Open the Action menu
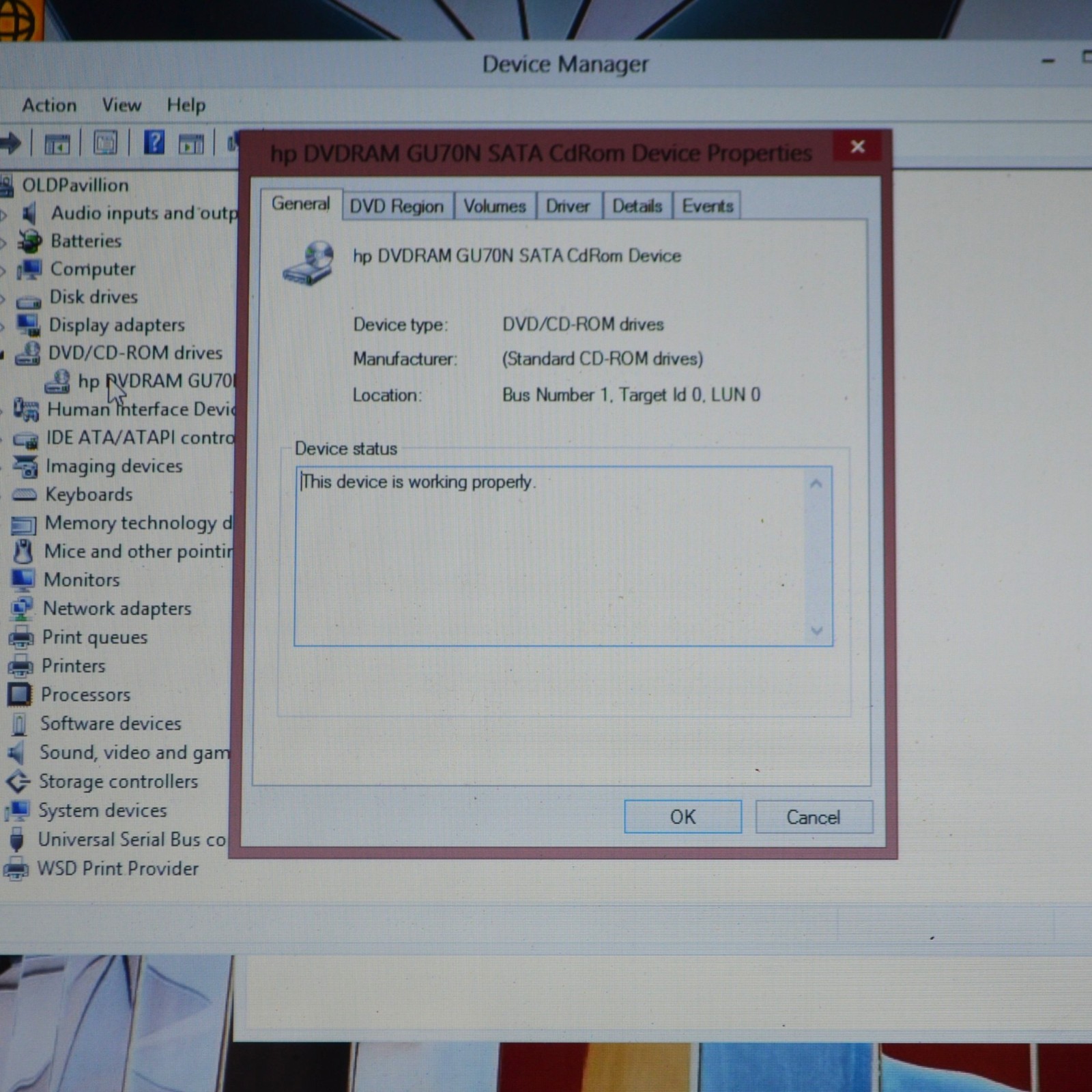 click(x=49, y=105)
